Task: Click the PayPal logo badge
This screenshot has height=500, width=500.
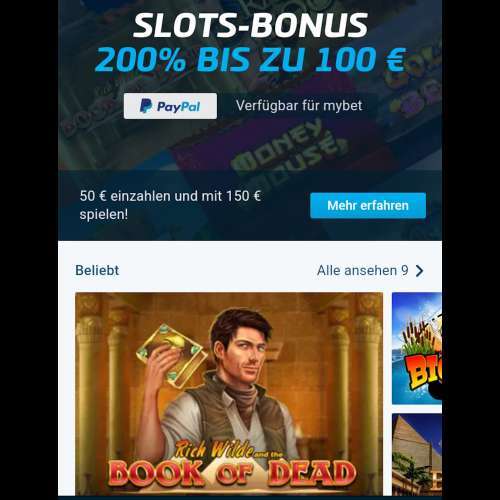Action: (x=170, y=106)
